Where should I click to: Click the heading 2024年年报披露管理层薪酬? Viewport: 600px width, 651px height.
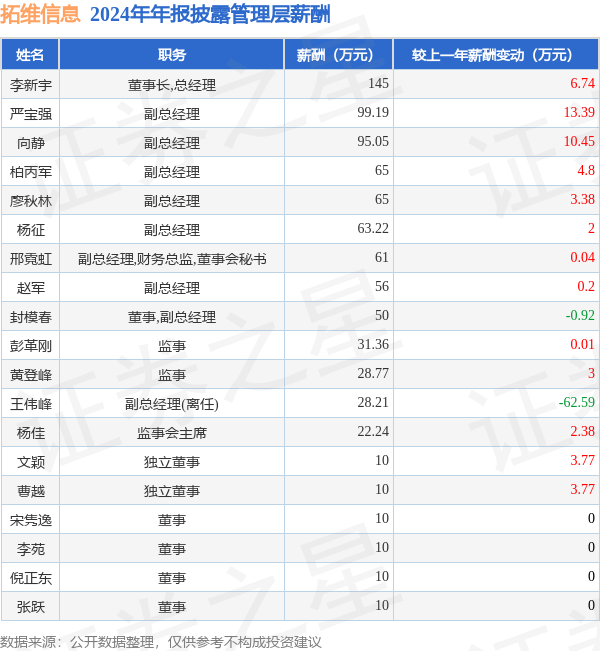click(210, 15)
